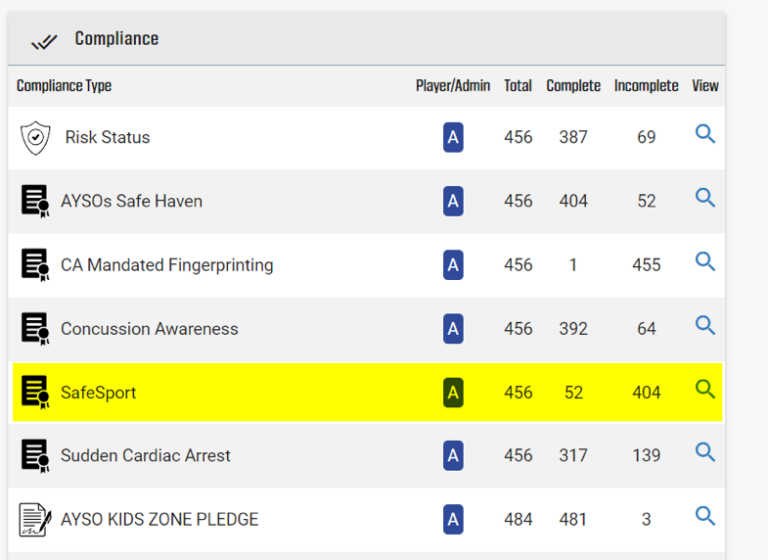
Task: Click the Risk Status shield icon
Action: 35,137
